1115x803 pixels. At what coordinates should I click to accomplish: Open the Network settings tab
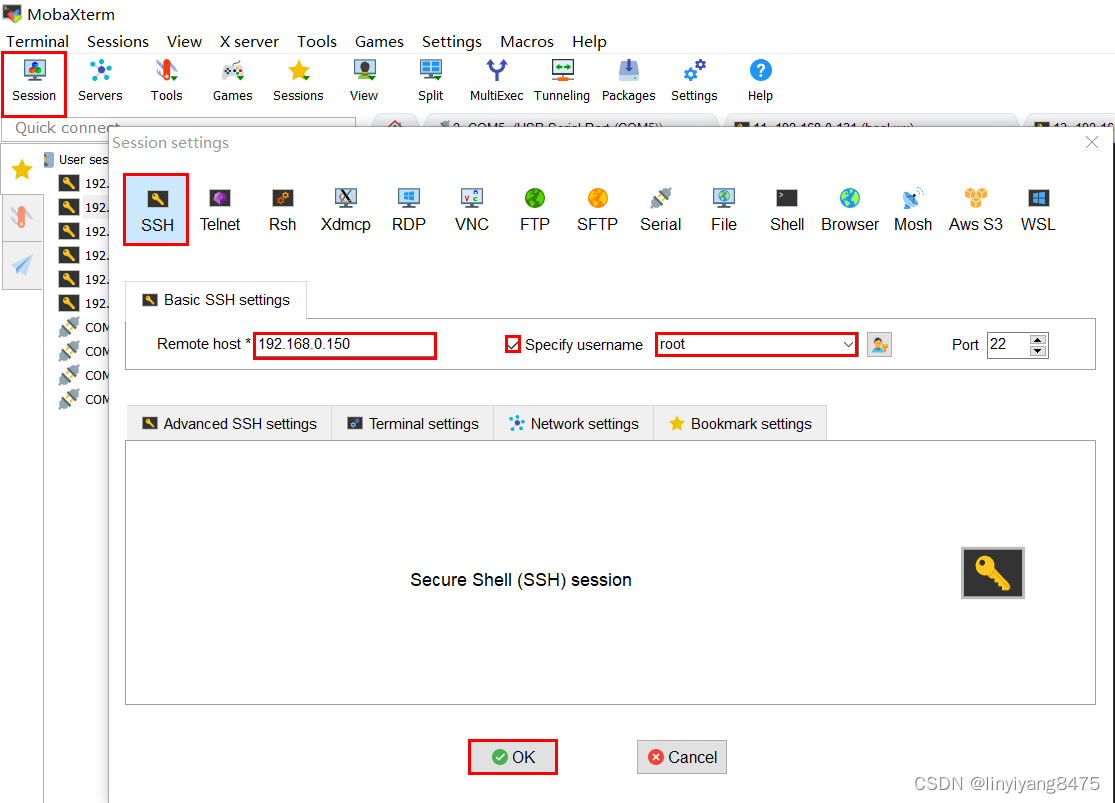(x=573, y=423)
